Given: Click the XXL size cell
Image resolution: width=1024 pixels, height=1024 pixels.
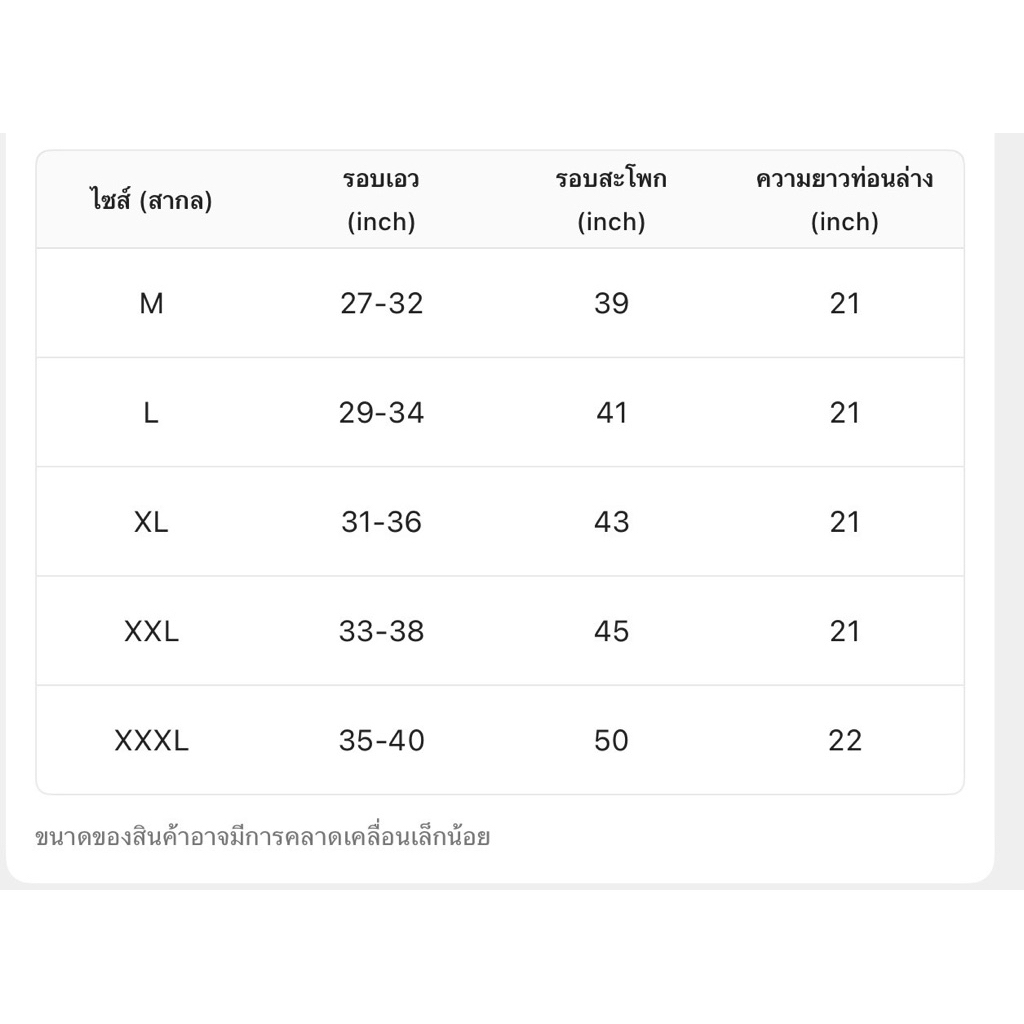Looking at the screenshot, I should point(152,632).
